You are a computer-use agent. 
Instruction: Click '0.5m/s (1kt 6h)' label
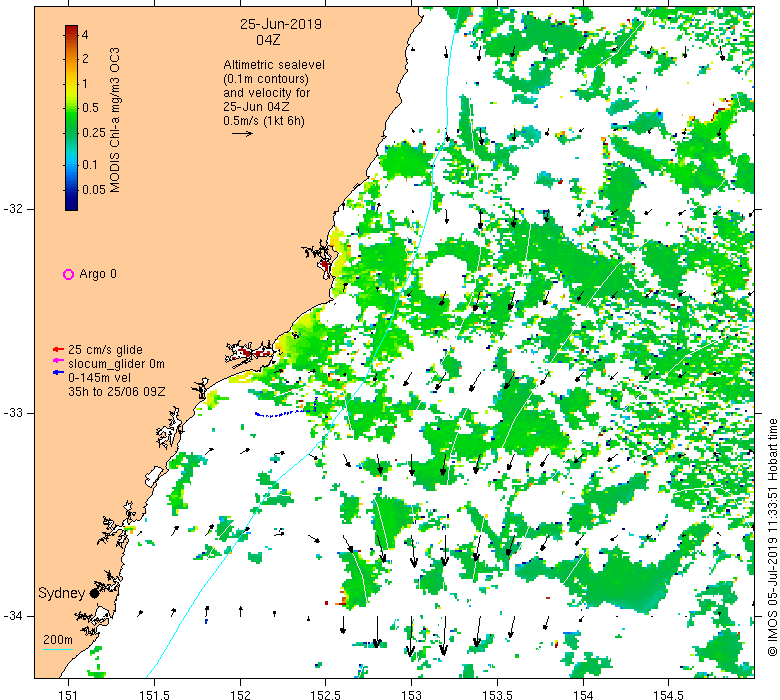(x=264, y=120)
